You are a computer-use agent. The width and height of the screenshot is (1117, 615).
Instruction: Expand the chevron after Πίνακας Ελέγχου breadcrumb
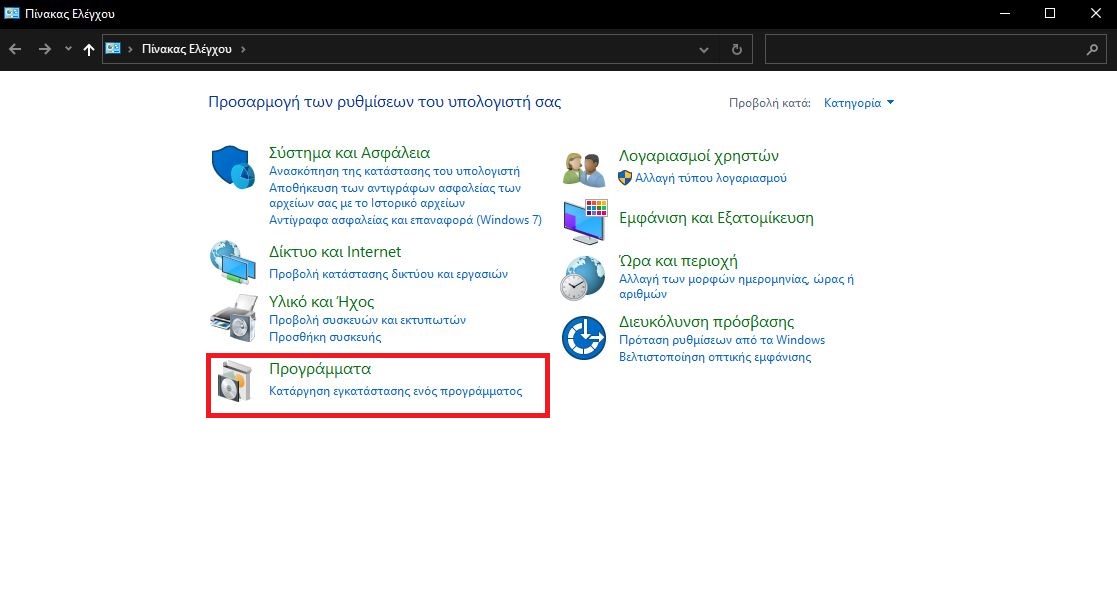tap(243, 49)
